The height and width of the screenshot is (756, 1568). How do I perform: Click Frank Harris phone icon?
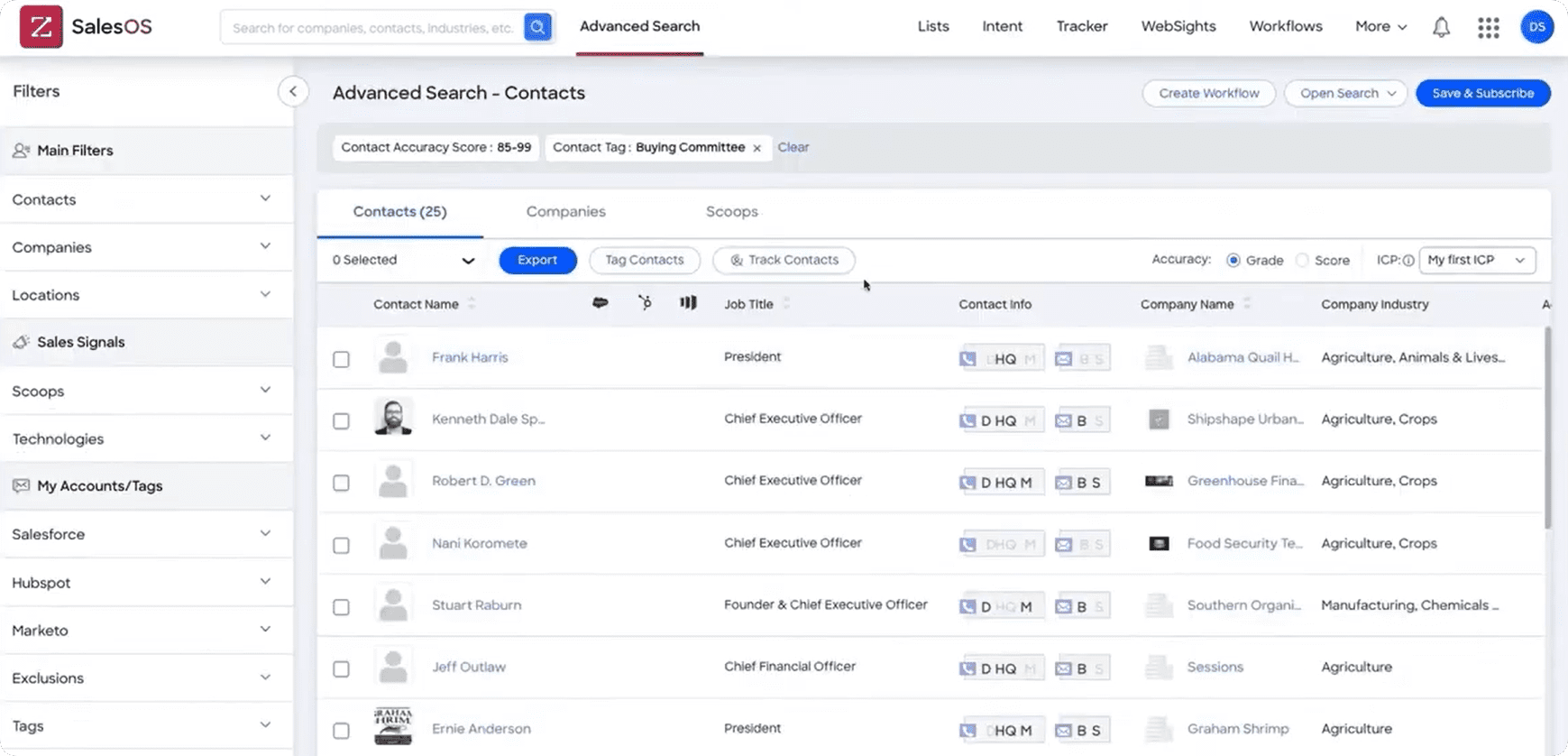(x=967, y=358)
